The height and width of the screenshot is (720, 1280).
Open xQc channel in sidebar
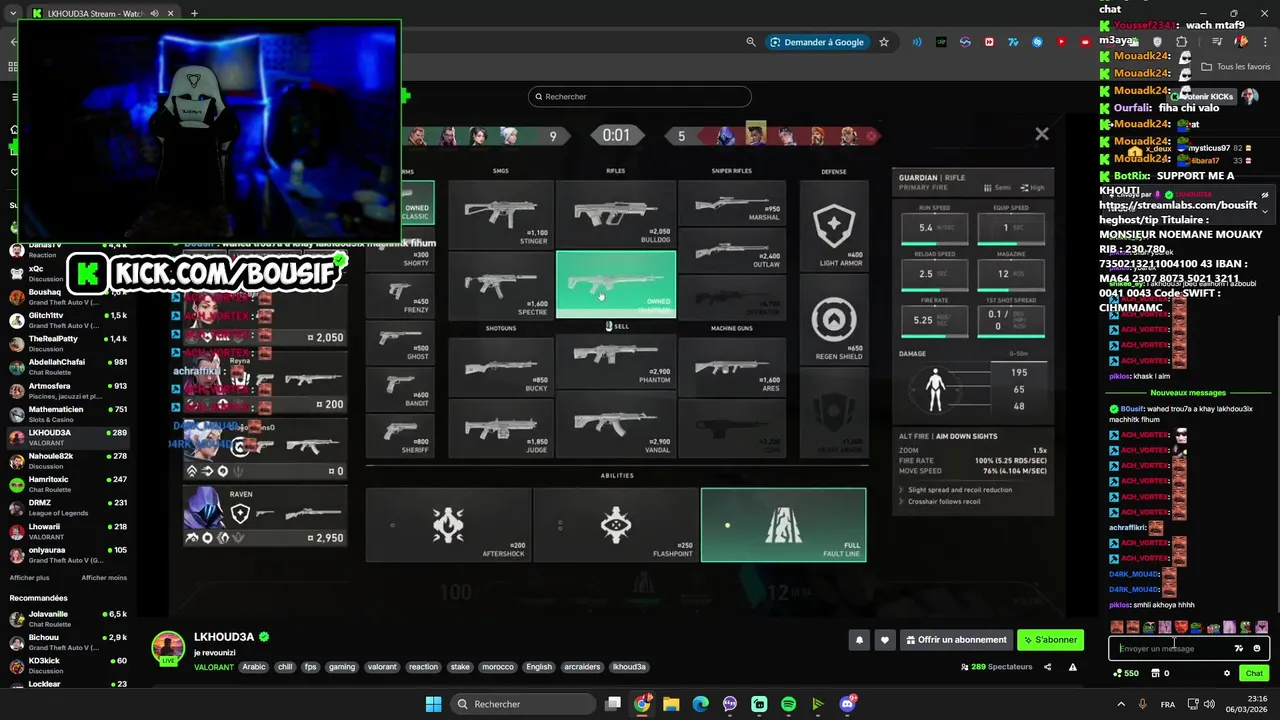coord(68,274)
